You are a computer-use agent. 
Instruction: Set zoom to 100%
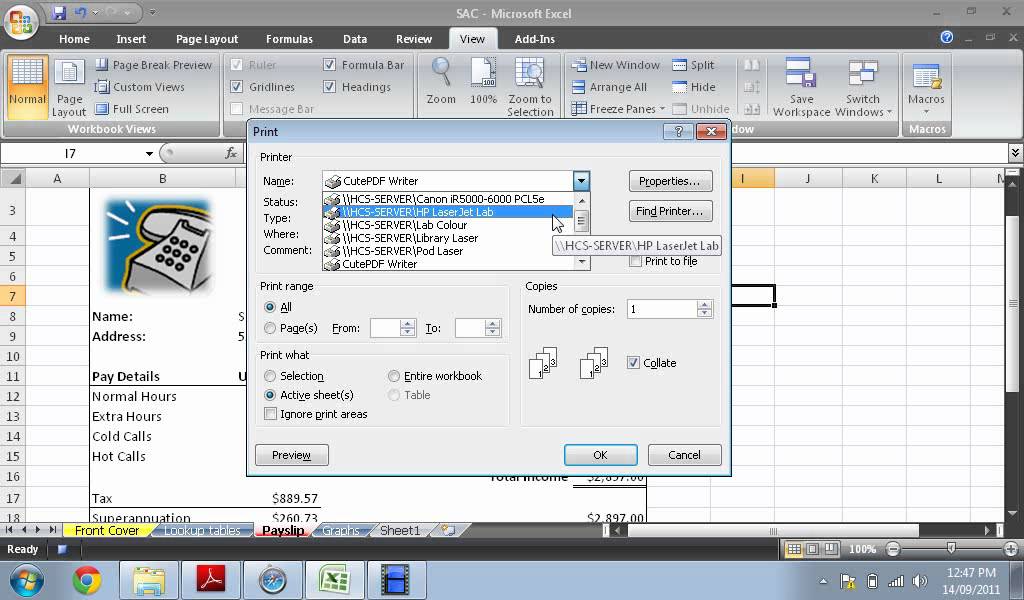coord(483,82)
